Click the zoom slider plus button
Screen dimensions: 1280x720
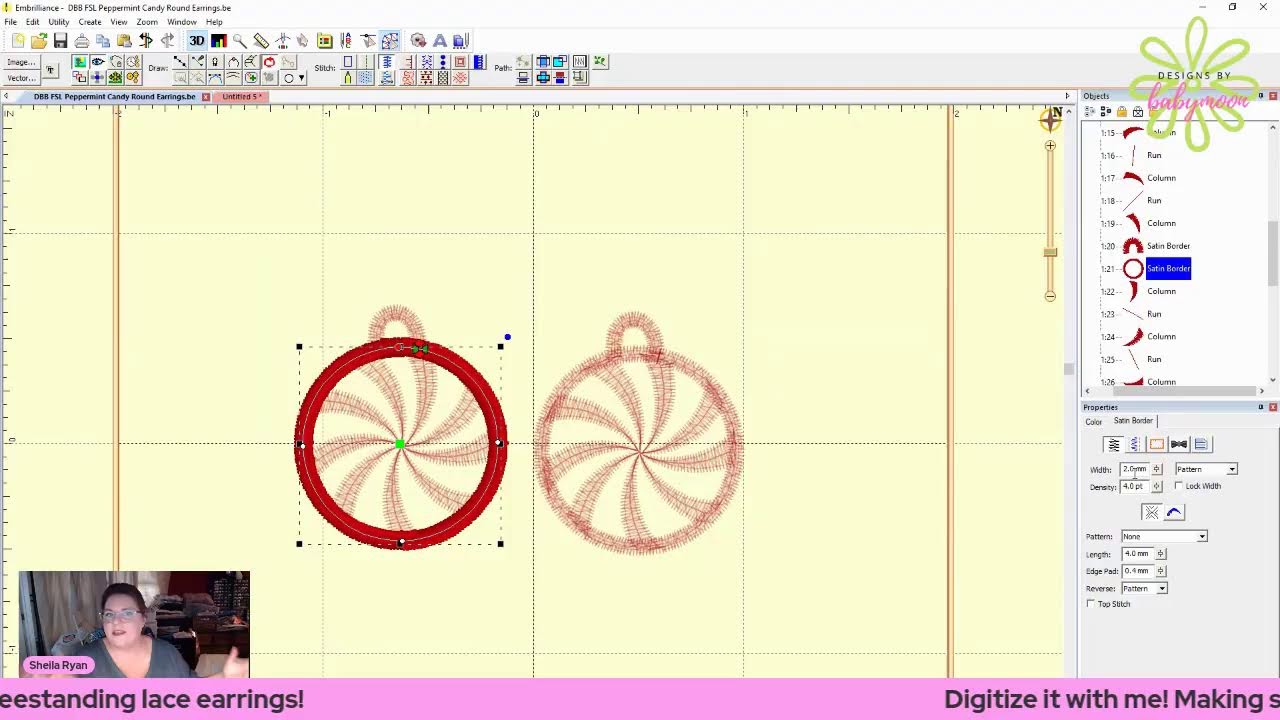[1050, 146]
